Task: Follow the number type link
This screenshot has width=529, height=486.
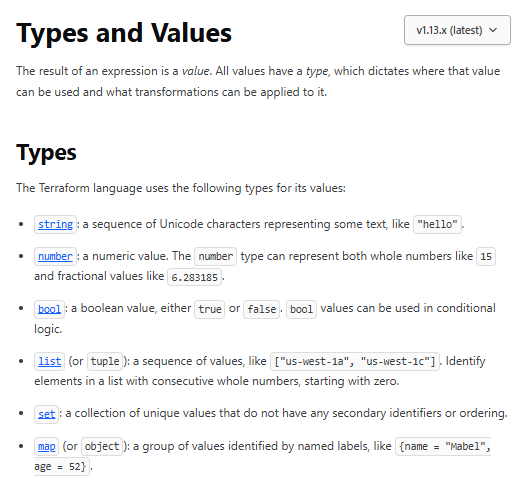Action: click(55, 256)
